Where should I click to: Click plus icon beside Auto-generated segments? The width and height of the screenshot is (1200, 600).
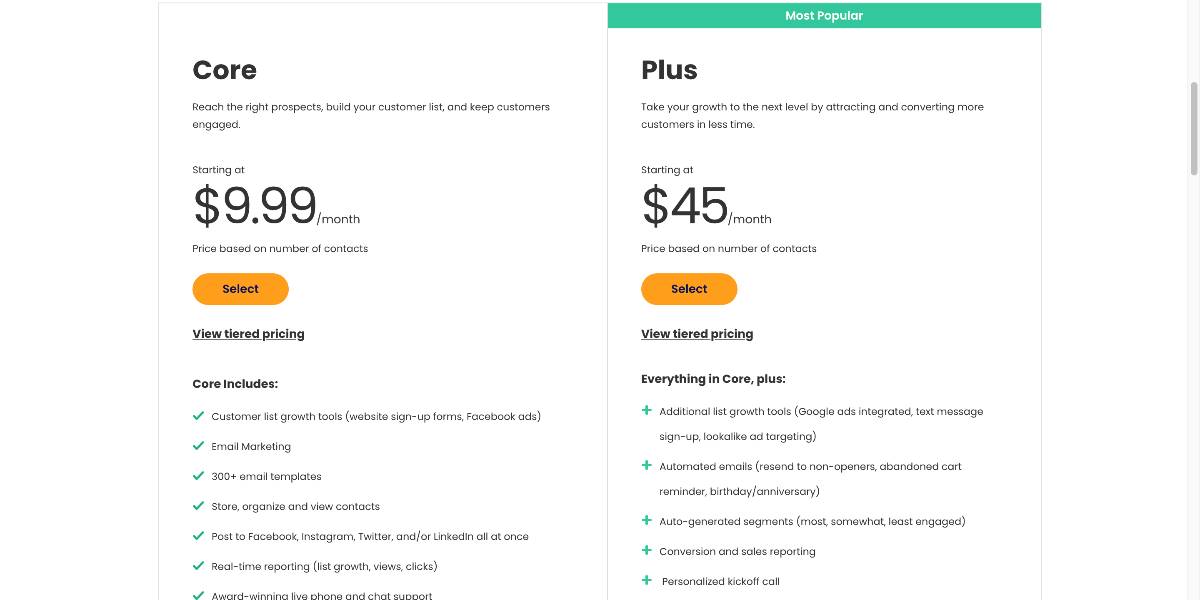coord(647,521)
